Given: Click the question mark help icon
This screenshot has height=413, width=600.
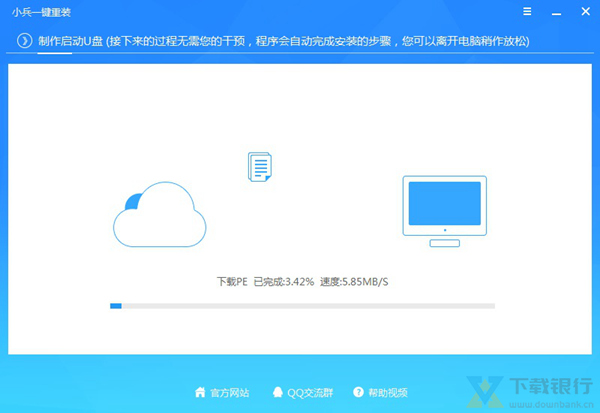Looking at the screenshot, I should point(358,392).
